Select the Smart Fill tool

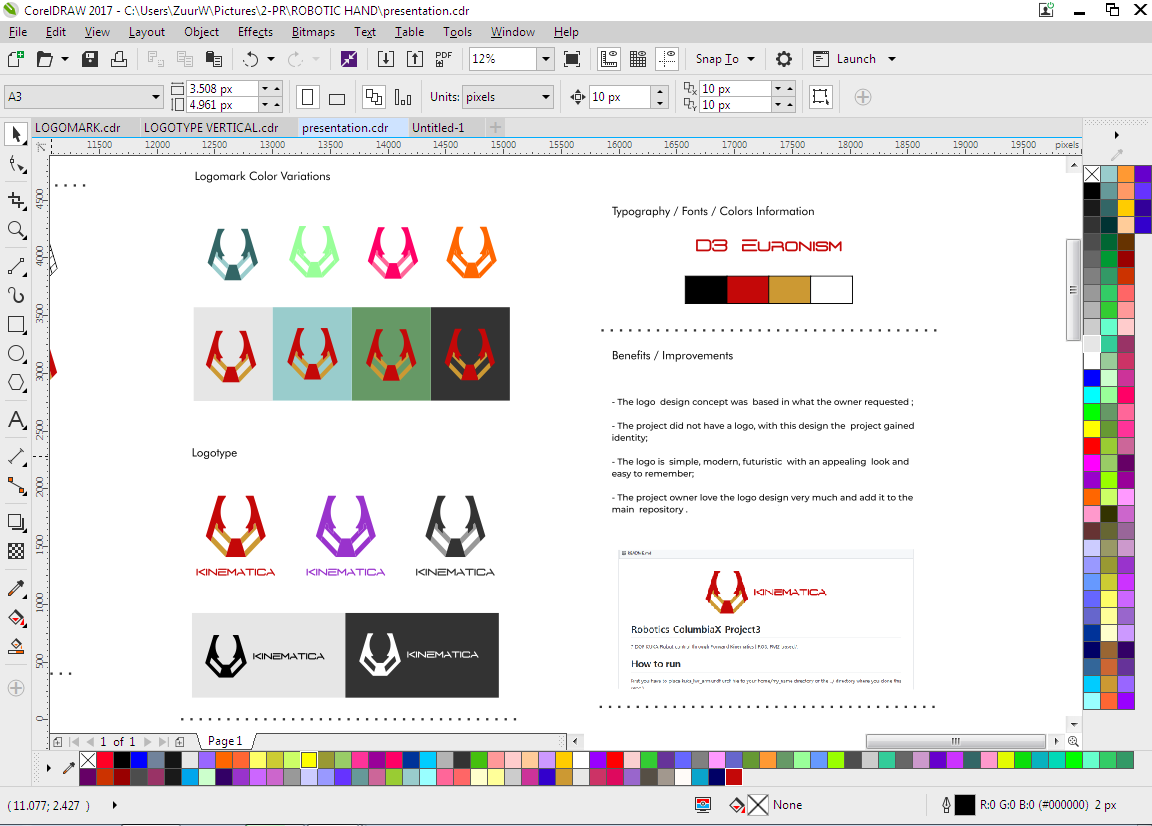(16, 647)
